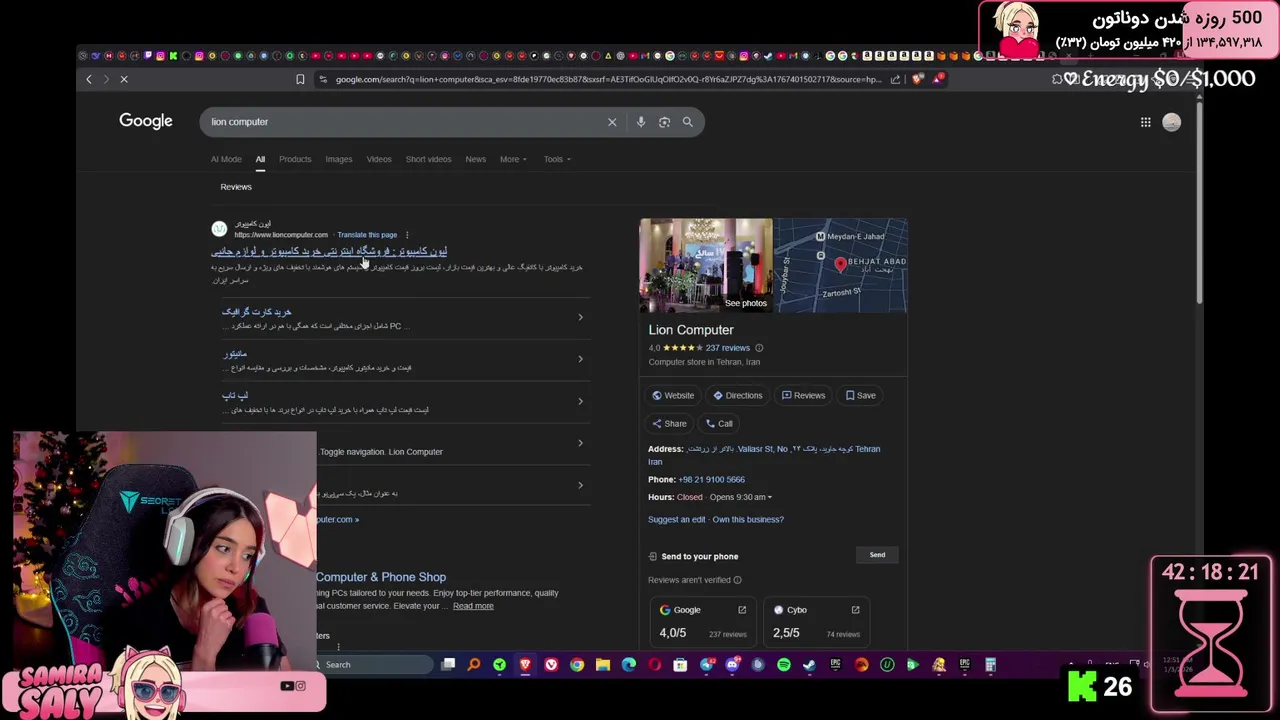Expand the Toggle navigation sitelink arrow
The width and height of the screenshot is (1280, 720).
click(x=580, y=443)
